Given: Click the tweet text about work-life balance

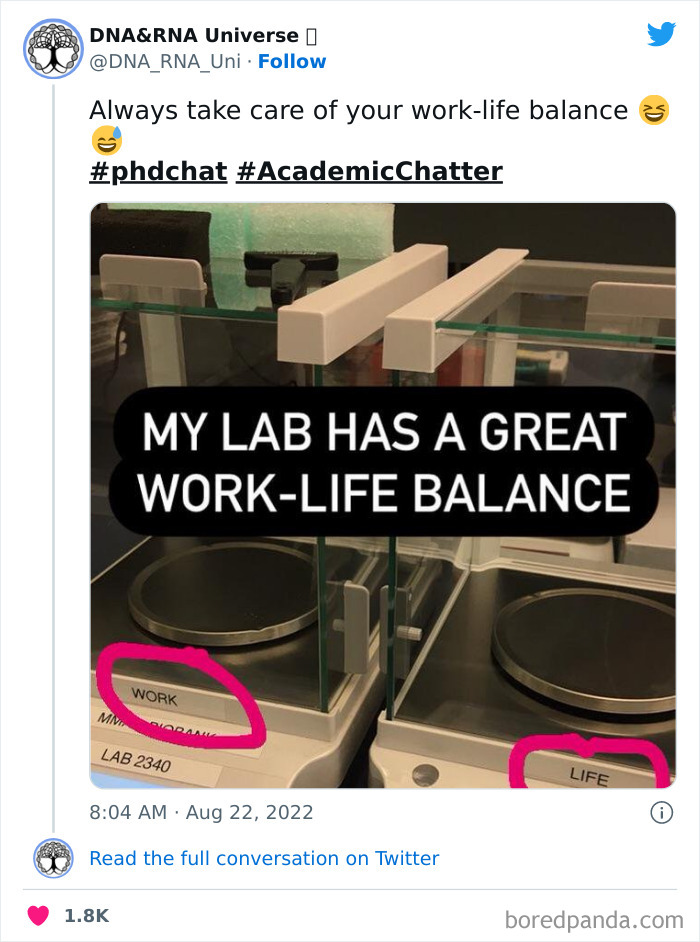Looking at the screenshot, I should click(358, 110).
